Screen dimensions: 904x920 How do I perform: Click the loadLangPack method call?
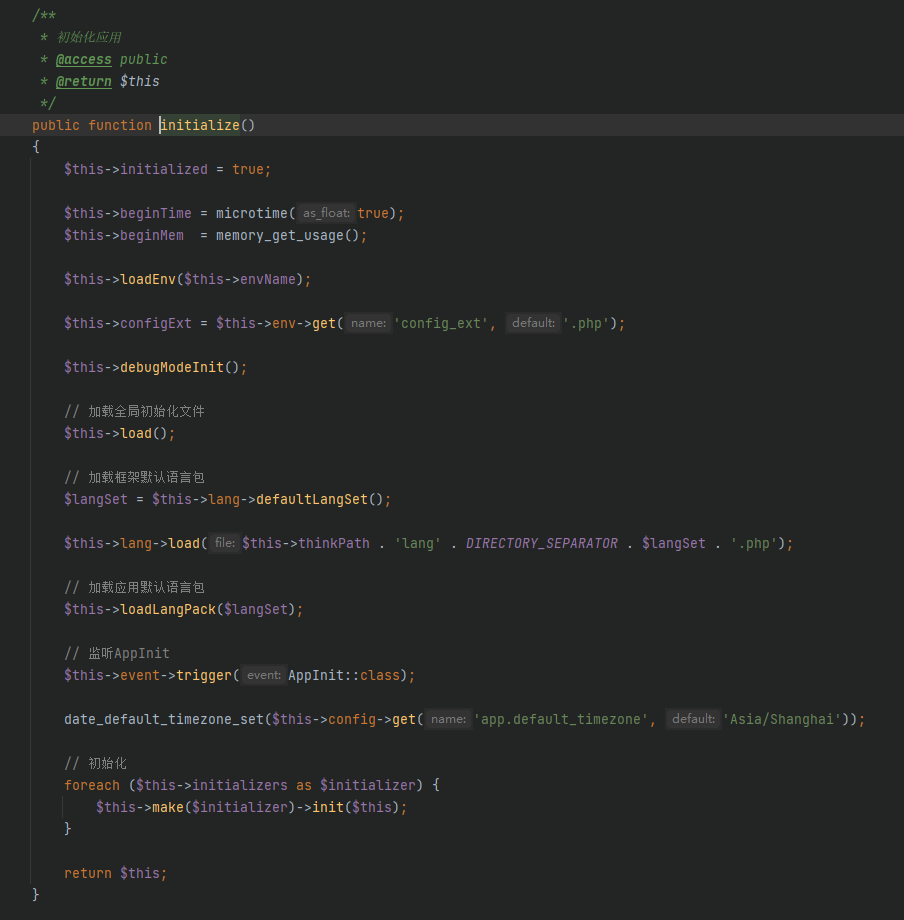point(168,609)
